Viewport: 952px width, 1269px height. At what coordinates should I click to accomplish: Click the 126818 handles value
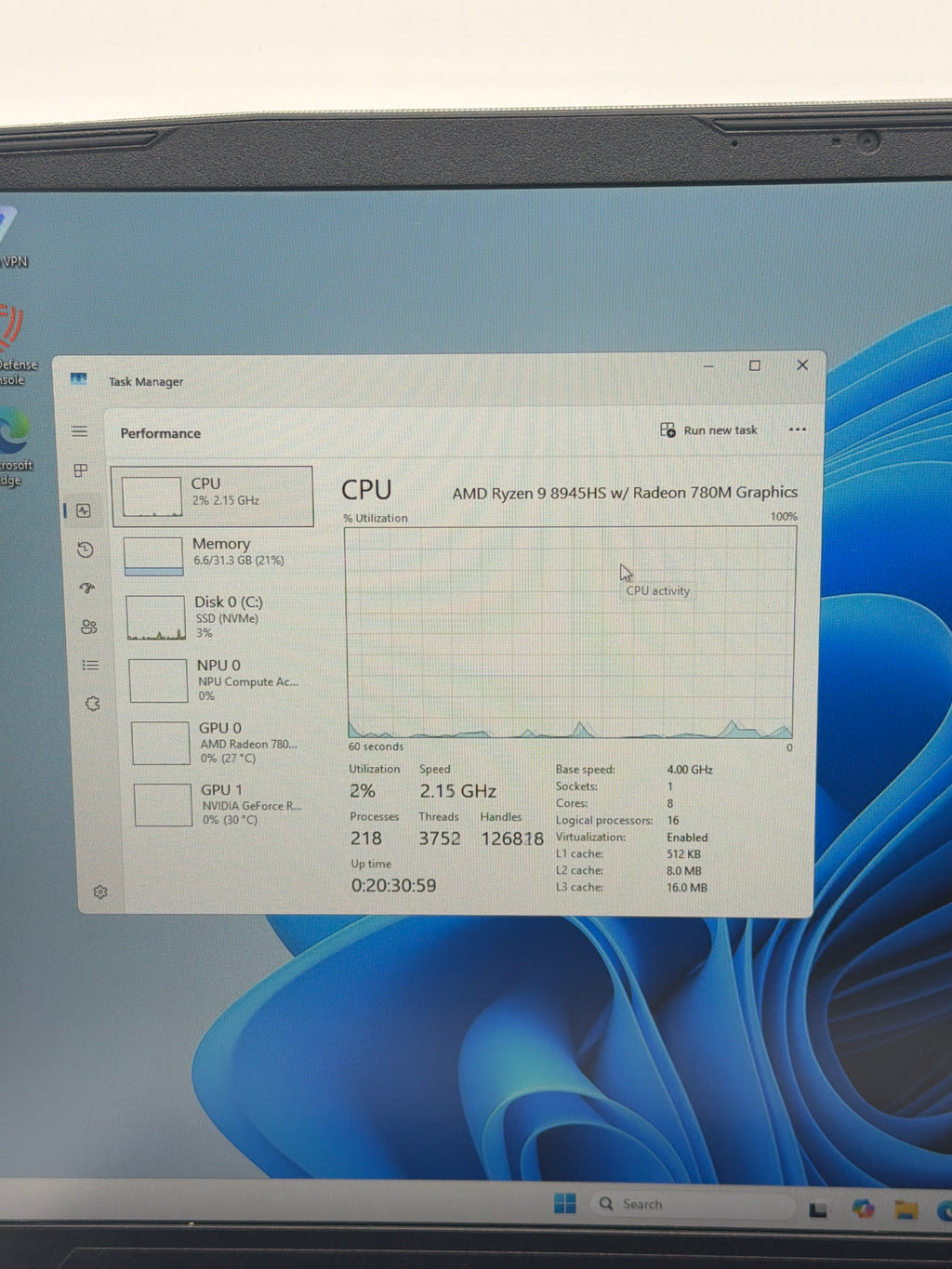(511, 839)
